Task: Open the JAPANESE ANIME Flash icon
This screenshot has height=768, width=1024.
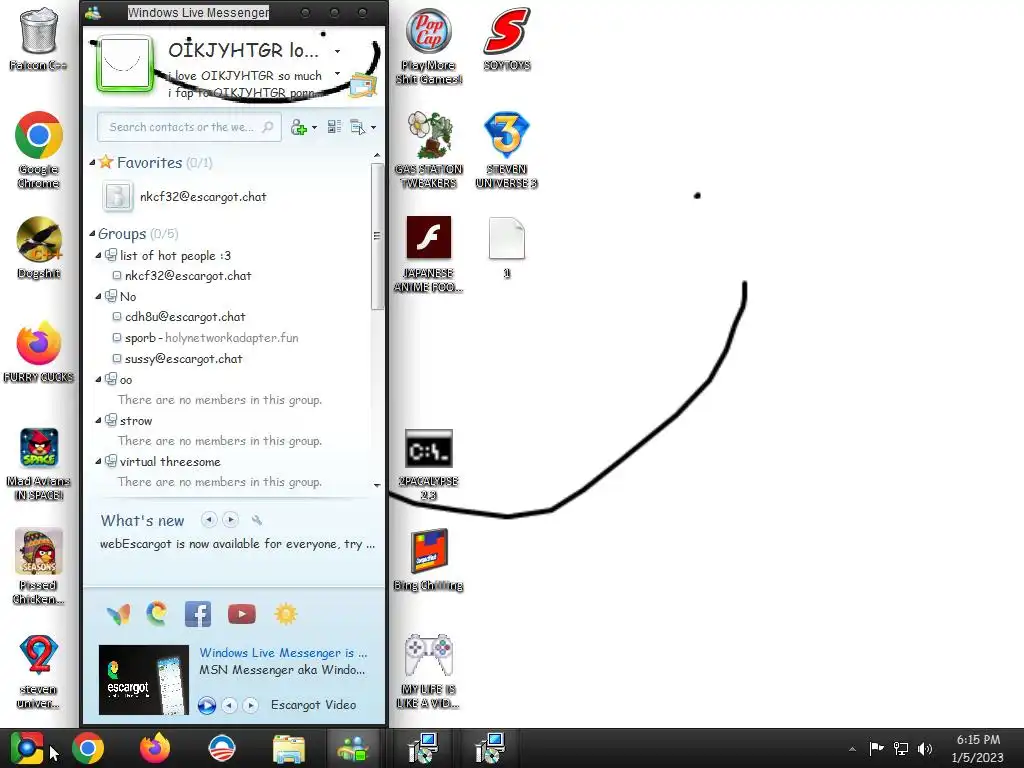Action: click(428, 254)
